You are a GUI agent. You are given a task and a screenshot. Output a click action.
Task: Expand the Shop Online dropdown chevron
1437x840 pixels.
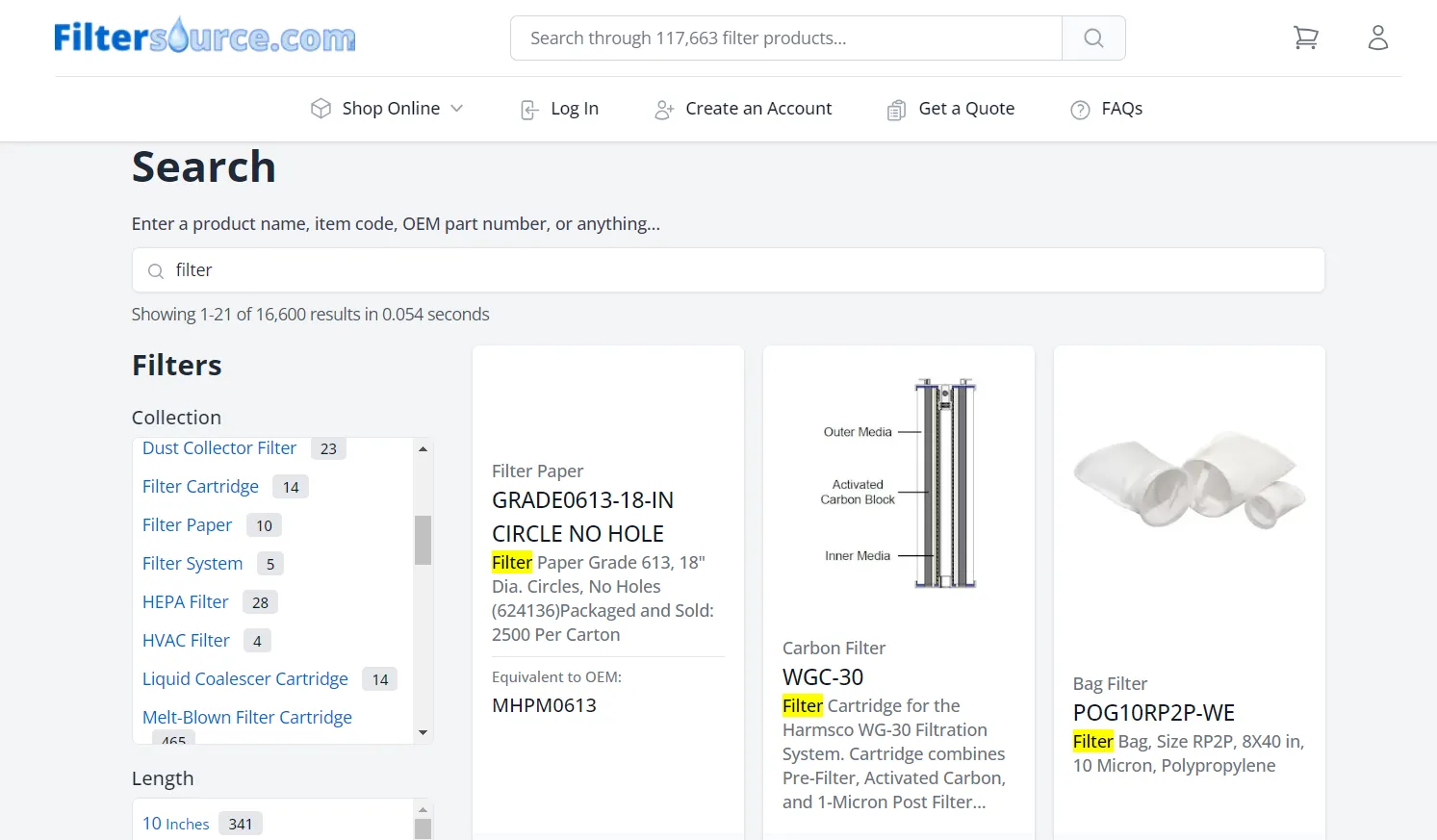coord(457,109)
